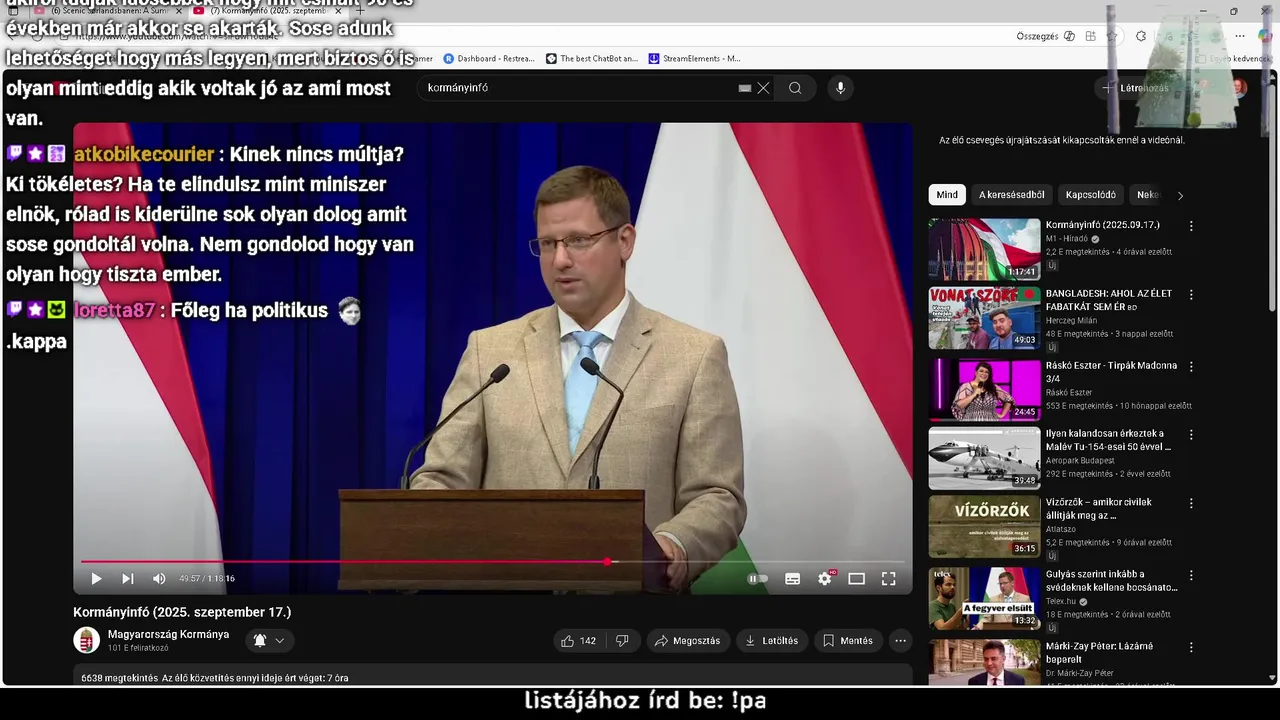
Task: Open Magyarország Kormánya channel avatar
Action: 87,640
